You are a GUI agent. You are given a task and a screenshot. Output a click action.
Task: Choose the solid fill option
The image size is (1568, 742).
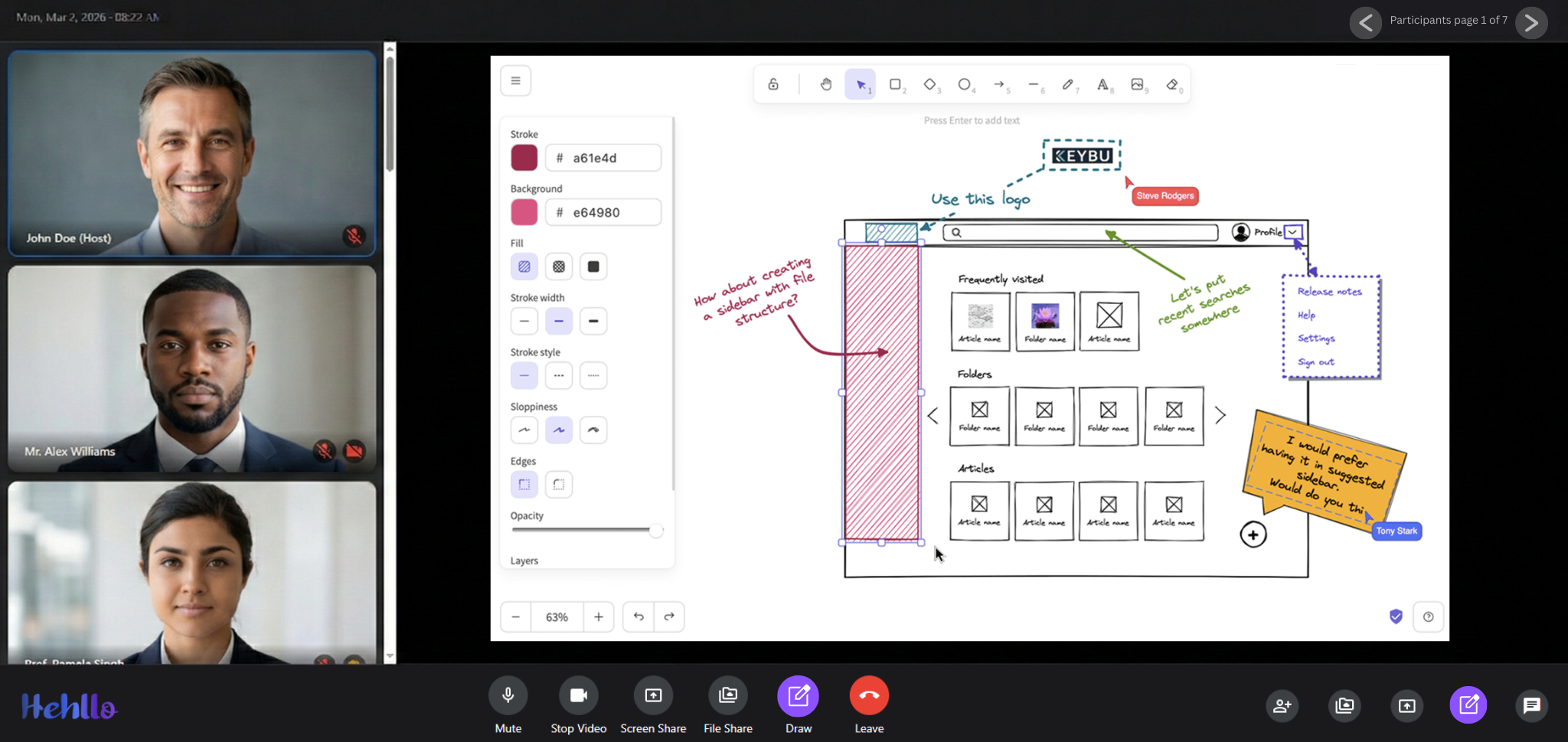tap(593, 266)
